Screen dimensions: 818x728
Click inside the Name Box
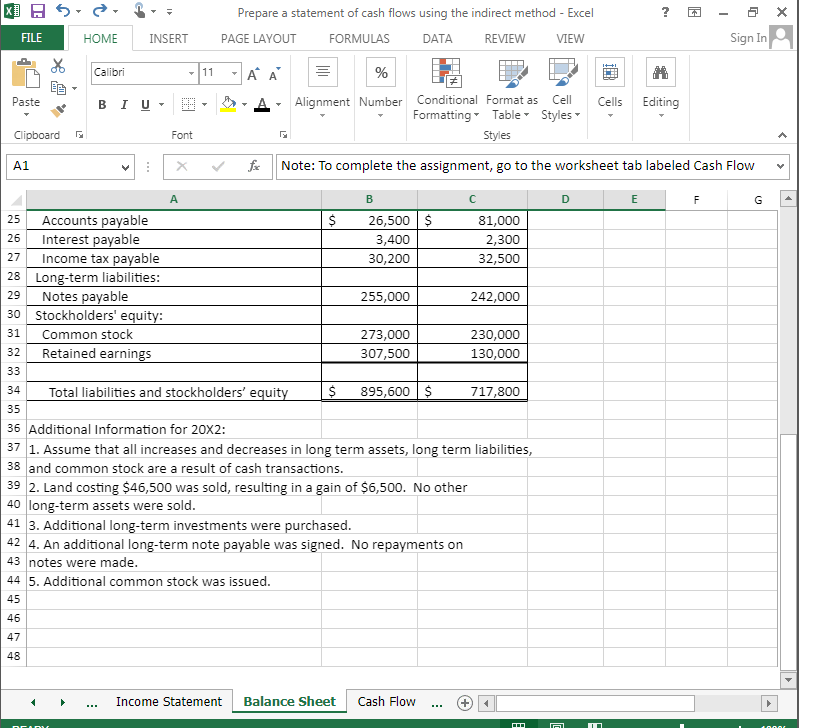point(60,166)
